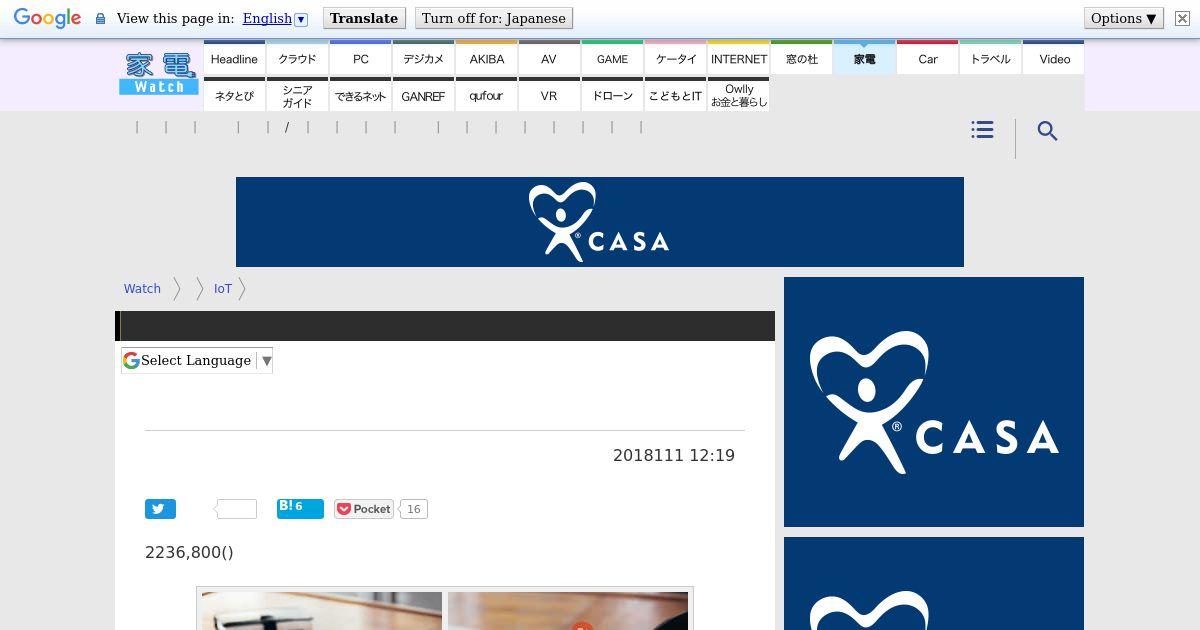Screen dimensions: 1200x630
Task: Click the Watch breadcrumb link
Action: coord(142,288)
